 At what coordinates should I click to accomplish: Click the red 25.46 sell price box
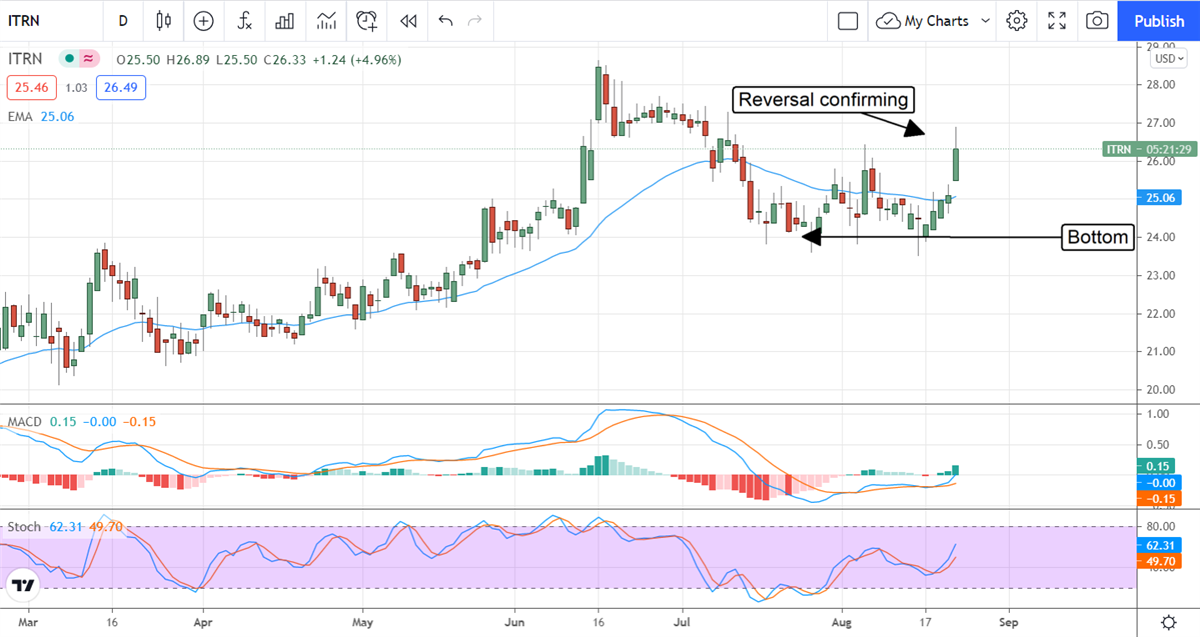pos(30,88)
